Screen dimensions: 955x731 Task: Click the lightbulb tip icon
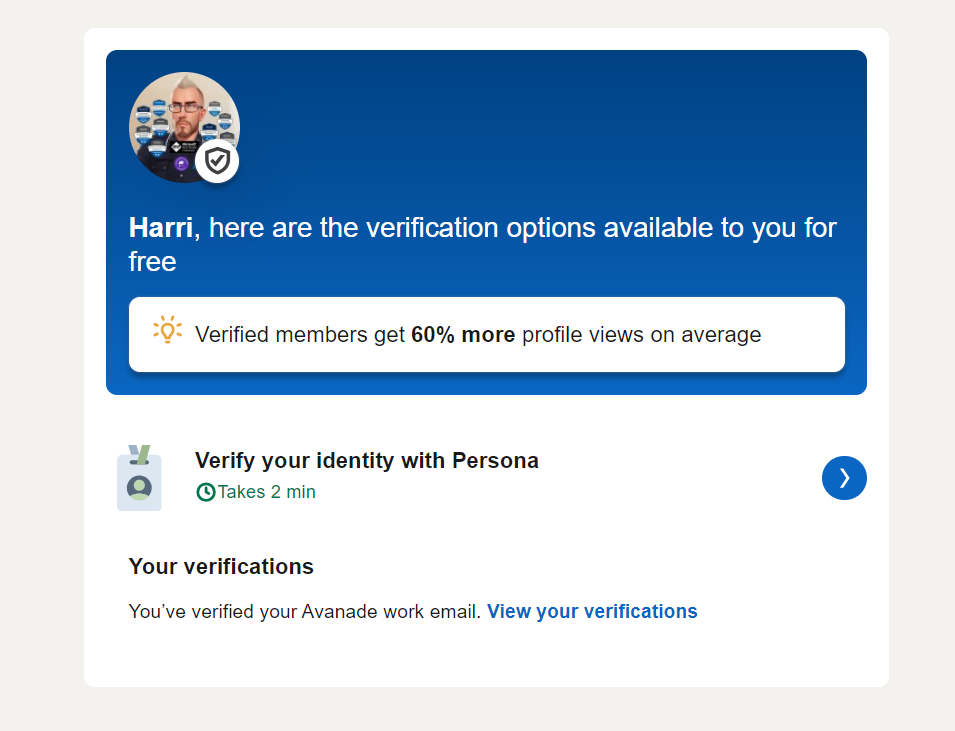coord(167,331)
